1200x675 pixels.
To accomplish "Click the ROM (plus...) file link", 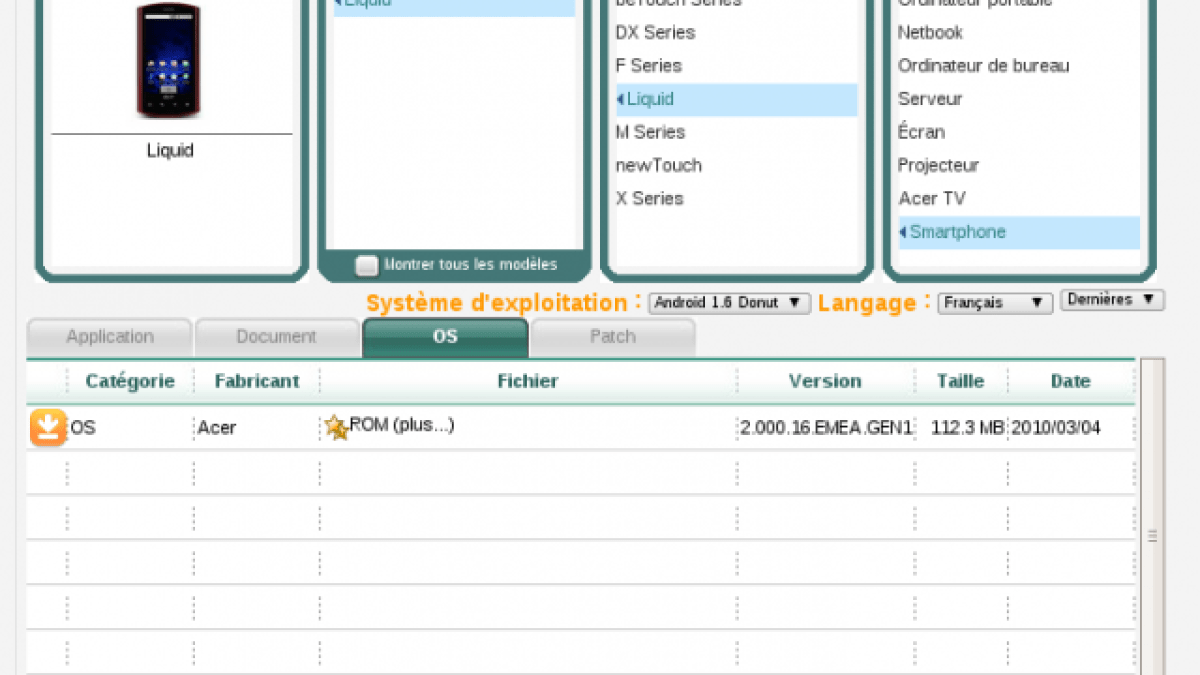I will [x=402, y=425].
